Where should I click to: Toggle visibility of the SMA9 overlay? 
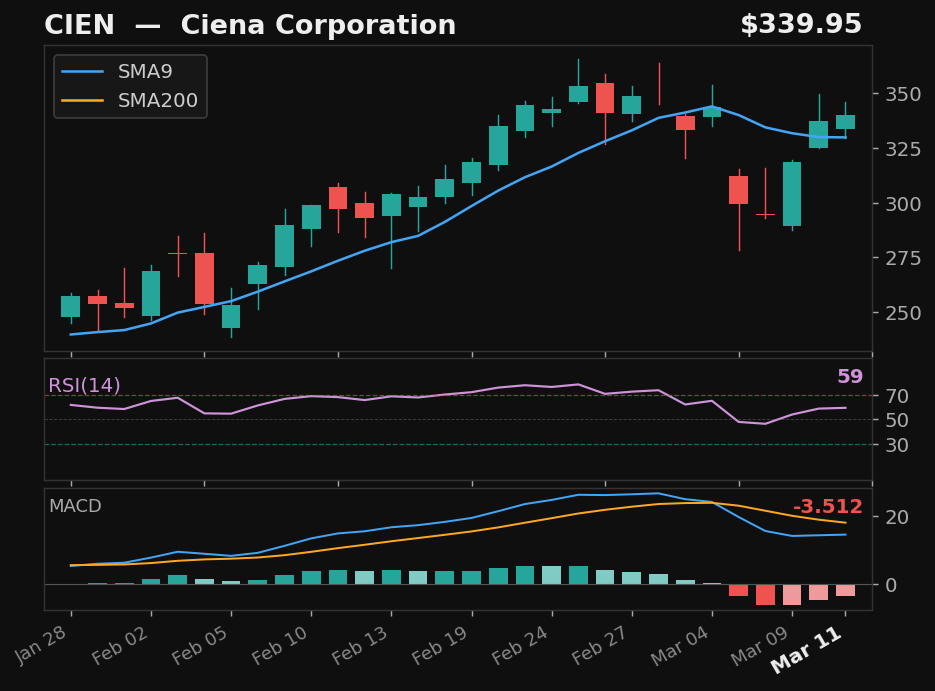click(x=144, y=71)
